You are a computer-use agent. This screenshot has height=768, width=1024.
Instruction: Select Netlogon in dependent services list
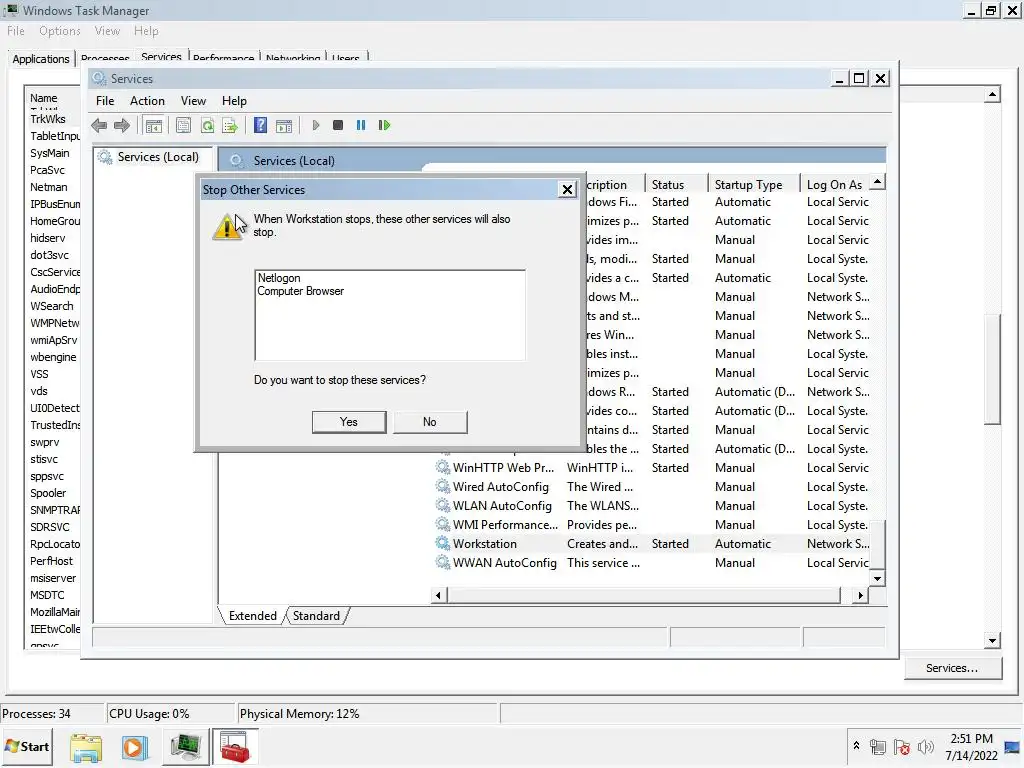(x=279, y=278)
